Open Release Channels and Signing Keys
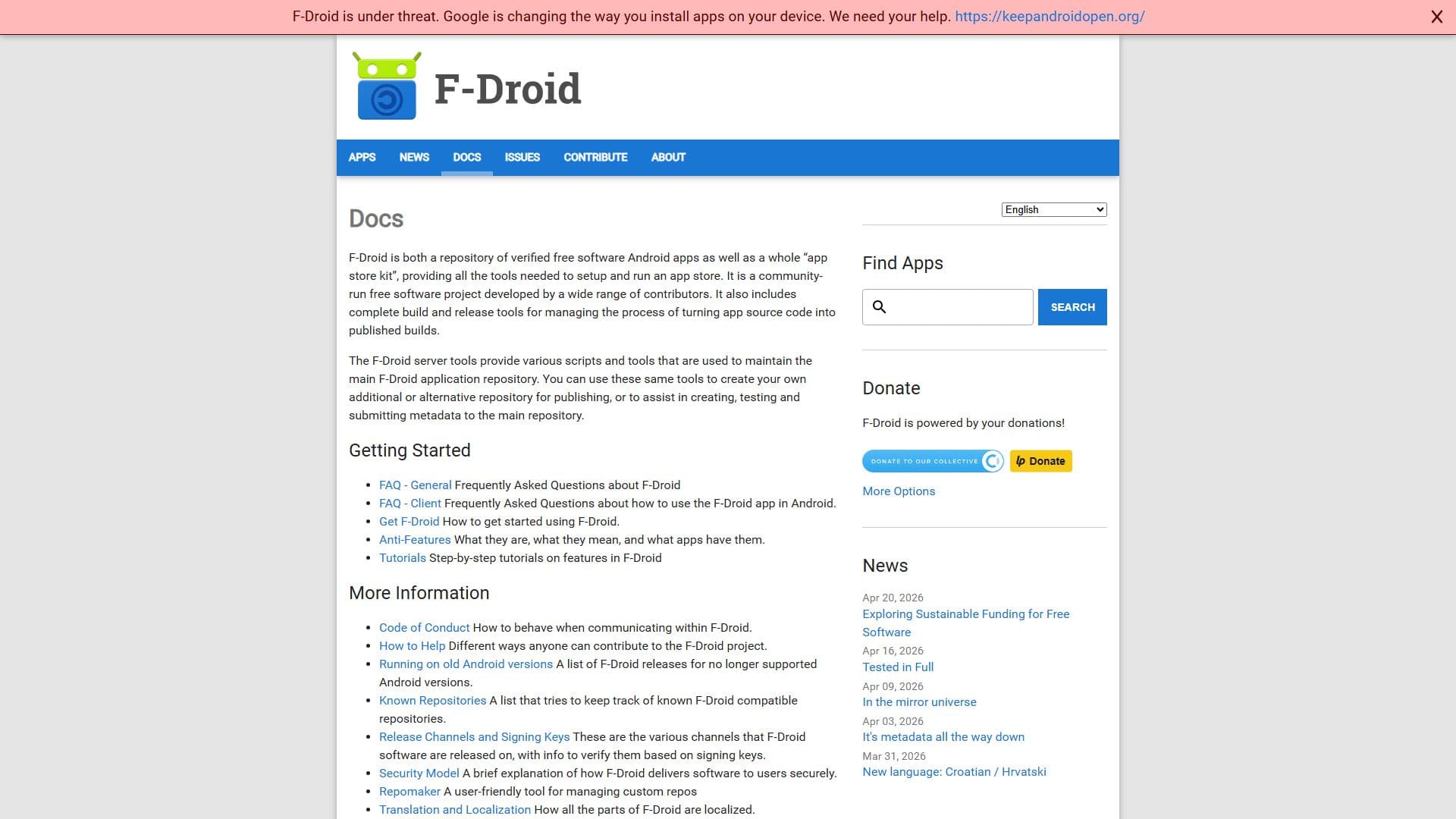The width and height of the screenshot is (1456, 819). [474, 737]
